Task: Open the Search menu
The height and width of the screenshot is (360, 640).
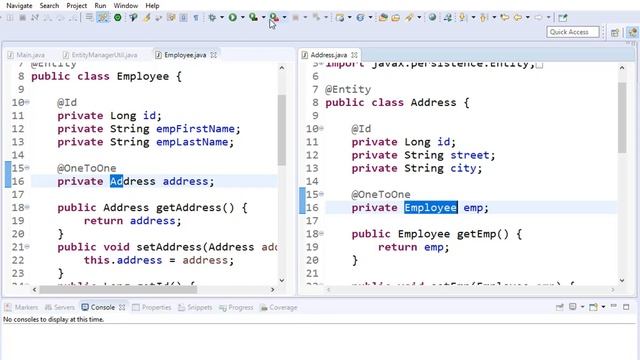Action: click(x=49, y=6)
